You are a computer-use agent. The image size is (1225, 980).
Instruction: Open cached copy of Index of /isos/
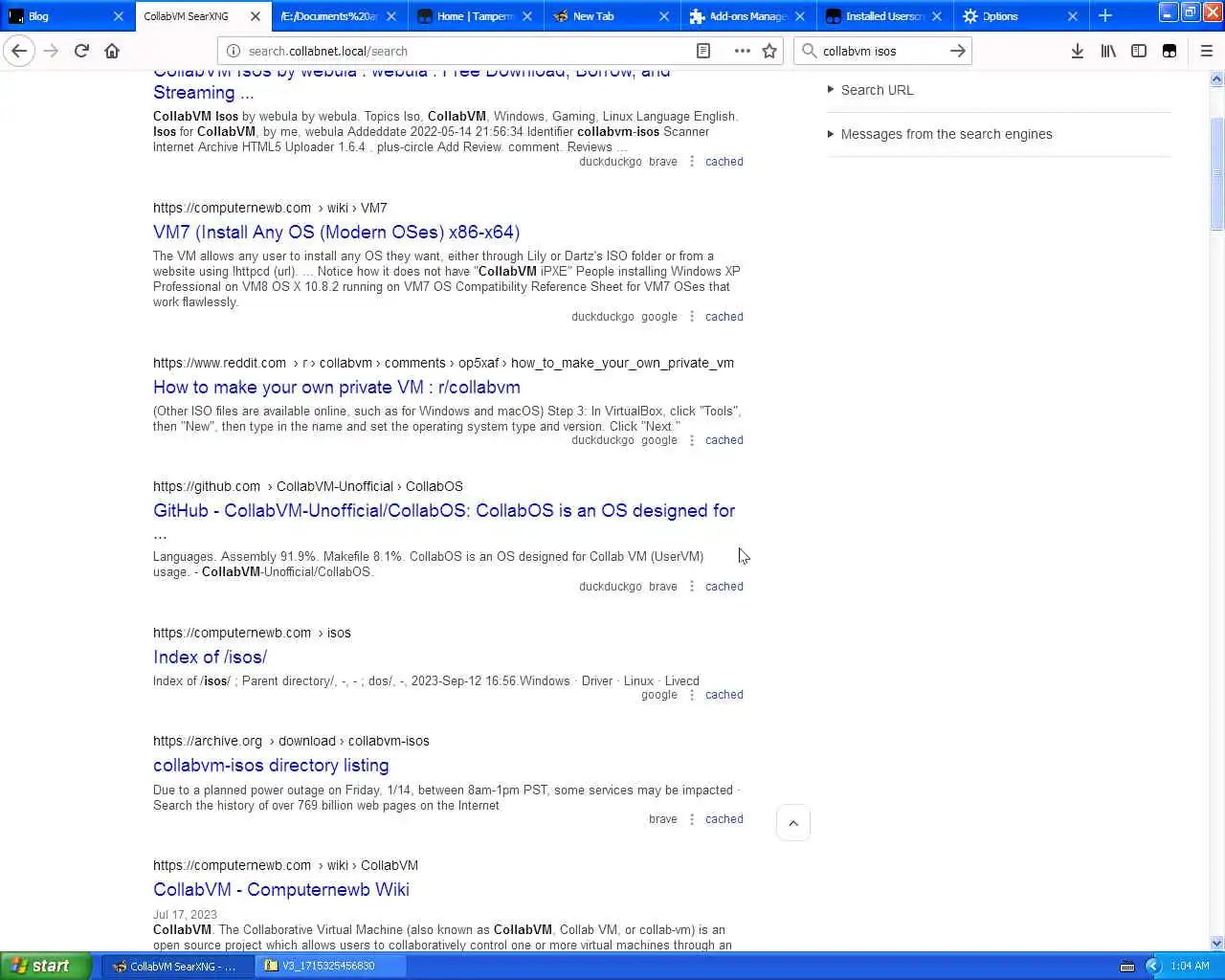point(724,695)
